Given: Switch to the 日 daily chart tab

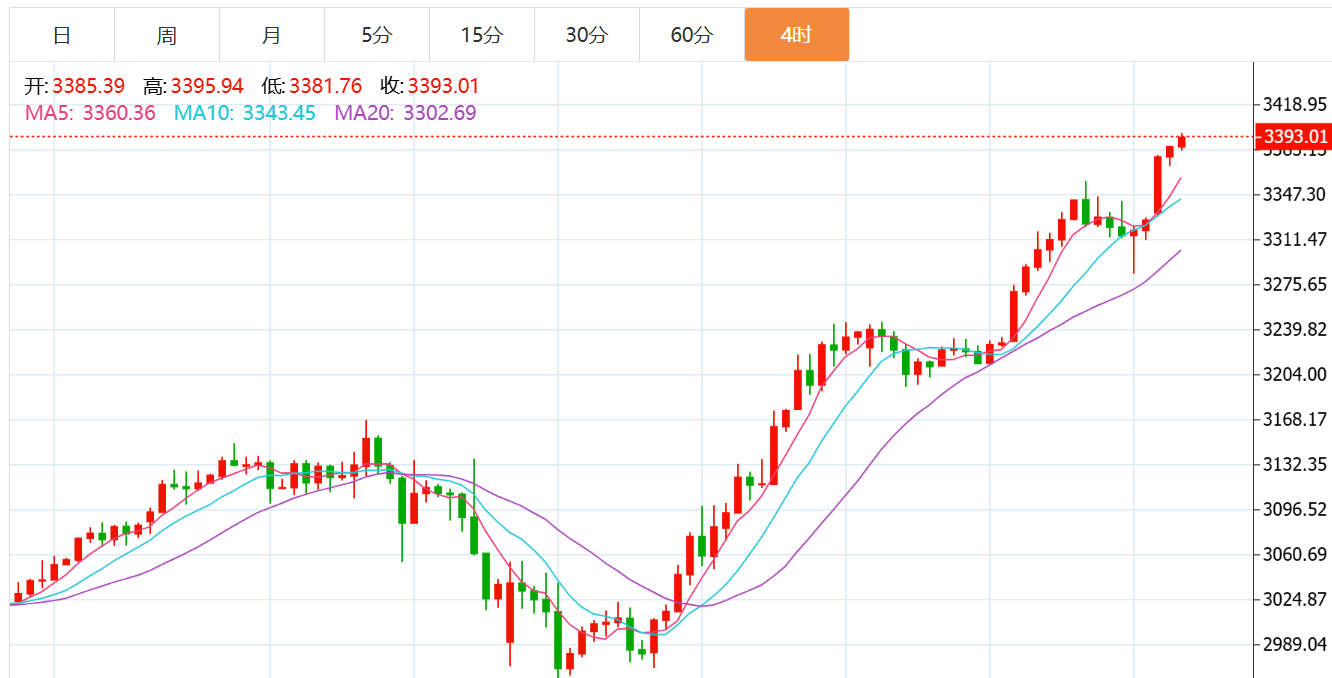Looking at the screenshot, I should 62,35.
